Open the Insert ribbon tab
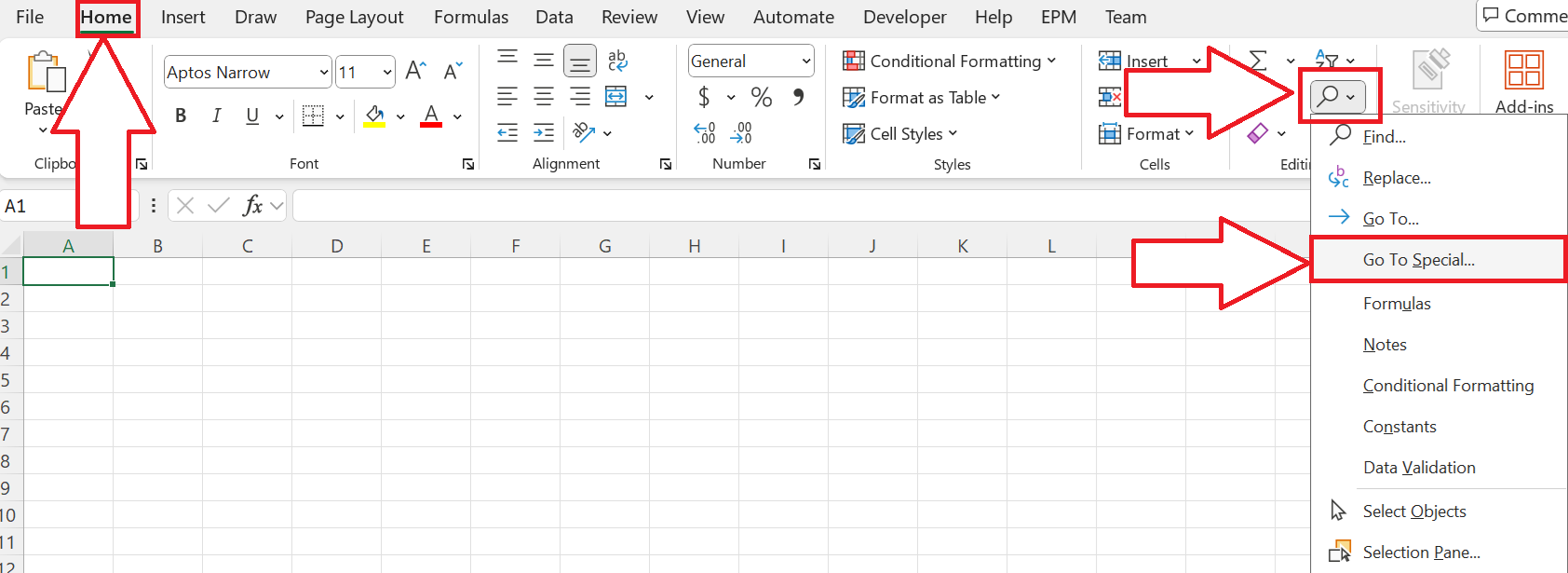 click(182, 17)
